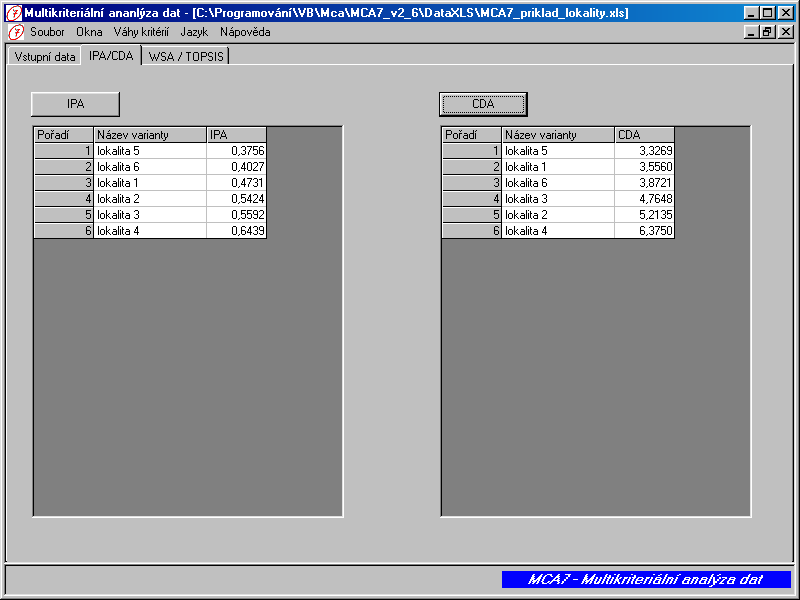
Task: Click the MCA7 application icon in title bar
Action: coord(14,13)
